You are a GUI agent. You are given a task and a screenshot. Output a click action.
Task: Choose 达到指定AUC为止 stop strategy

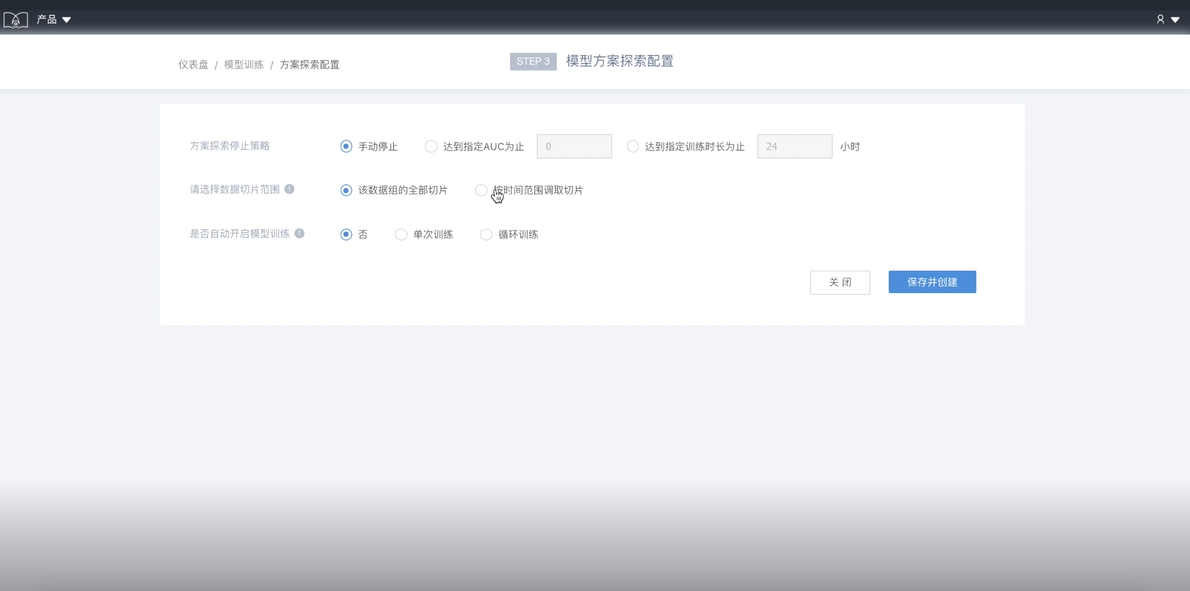point(431,147)
